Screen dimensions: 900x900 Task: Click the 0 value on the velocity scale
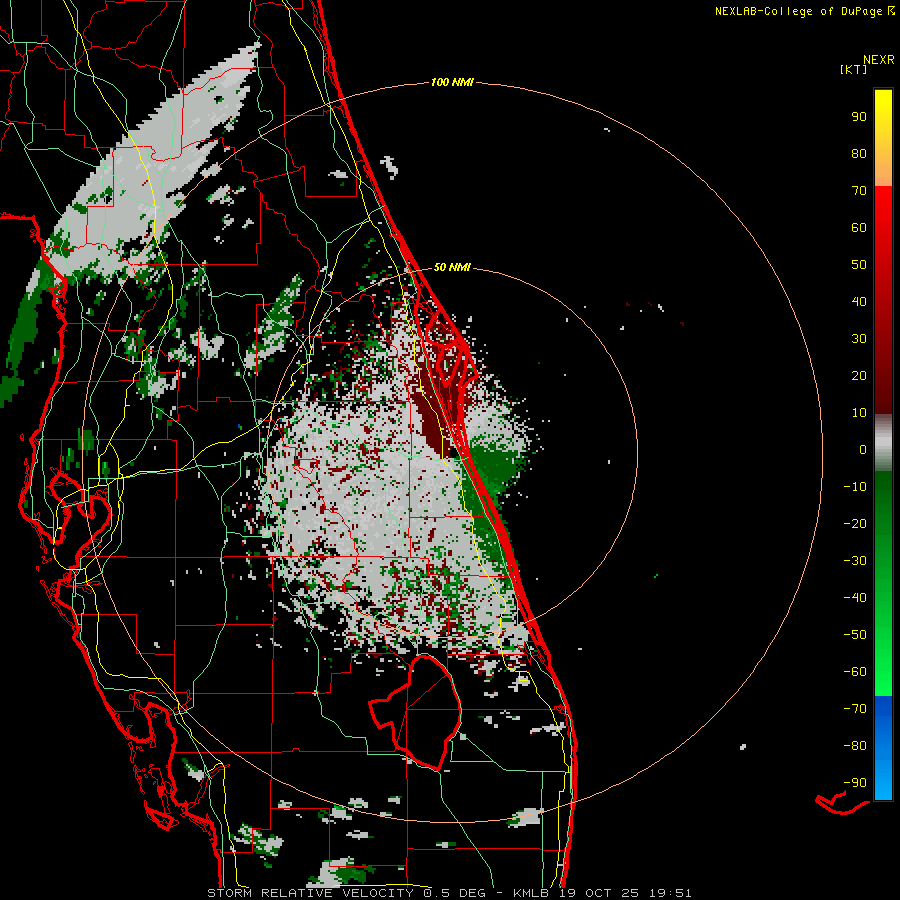point(863,450)
